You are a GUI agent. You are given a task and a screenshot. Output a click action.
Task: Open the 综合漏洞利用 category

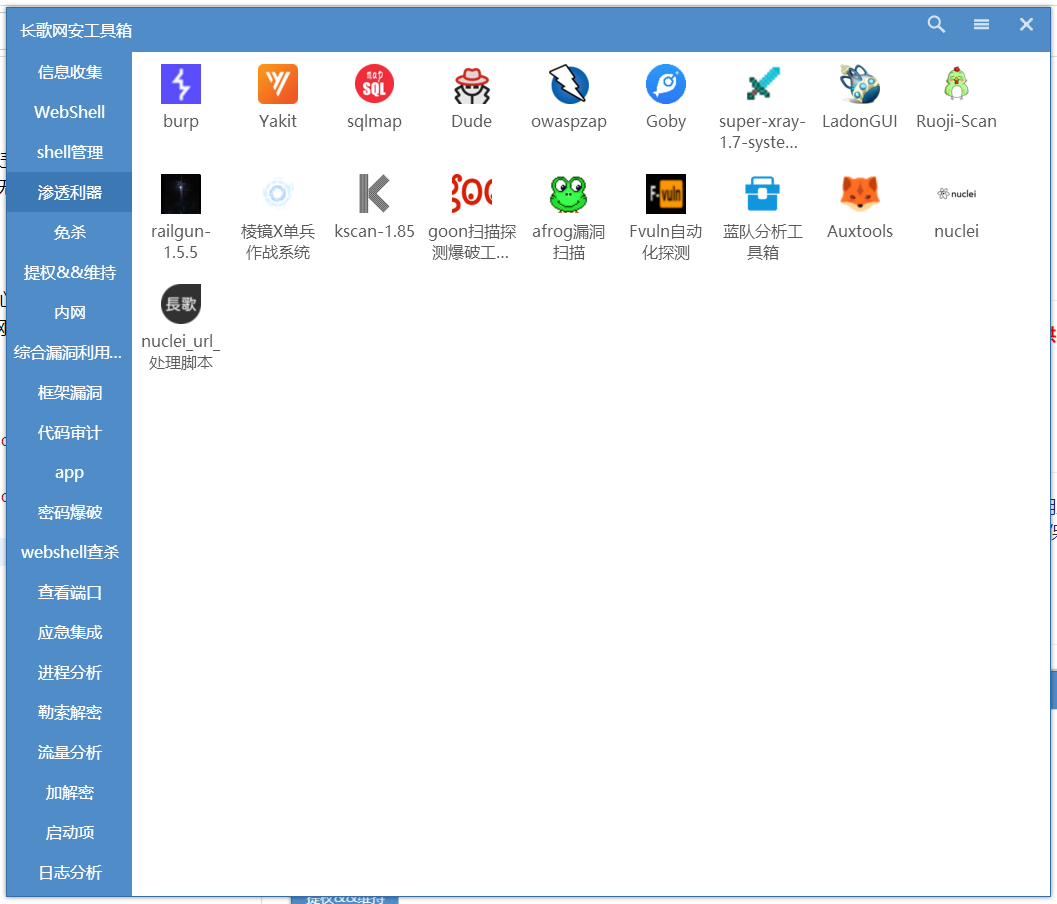click(x=69, y=353)
